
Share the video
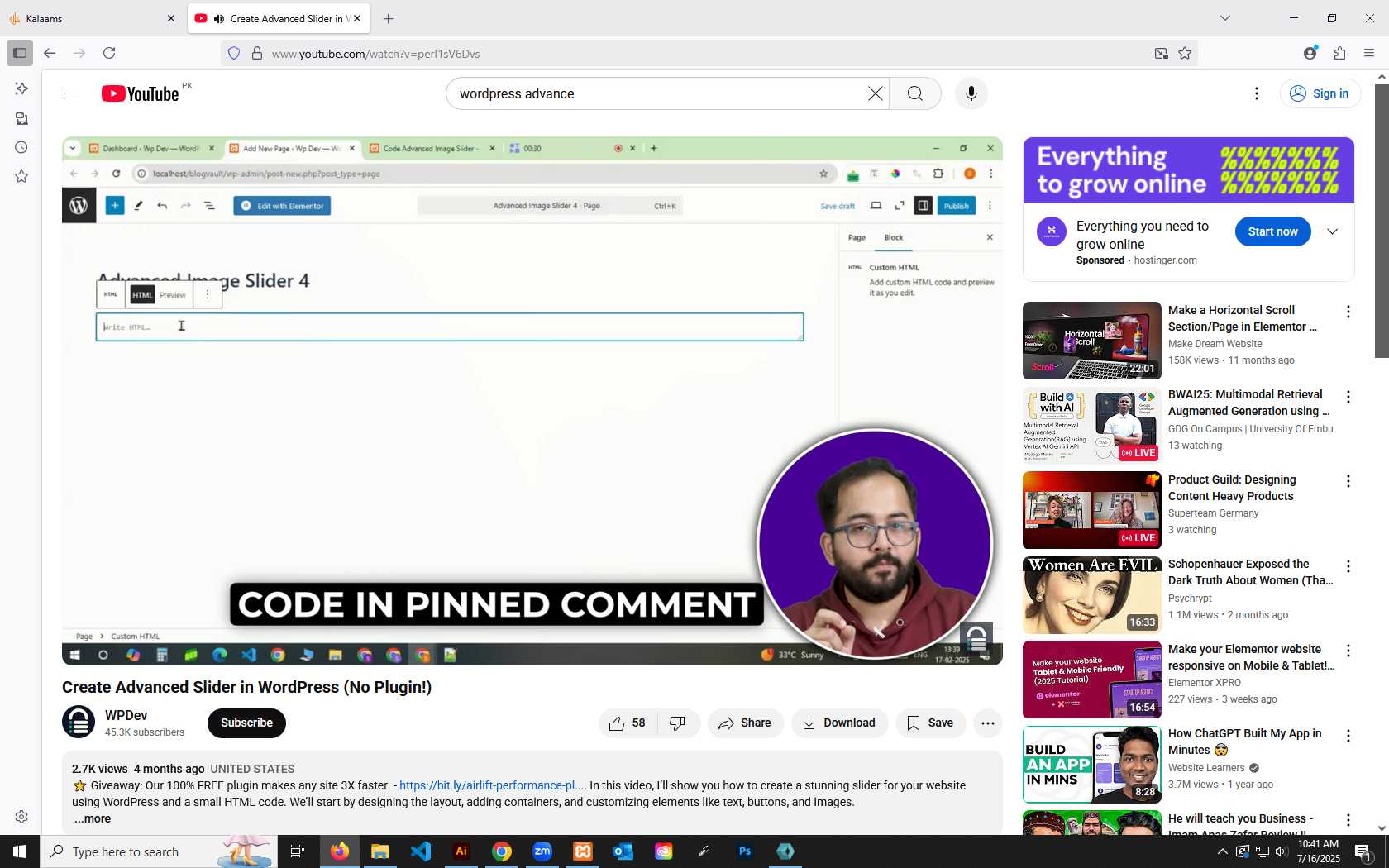click(745, 723)
